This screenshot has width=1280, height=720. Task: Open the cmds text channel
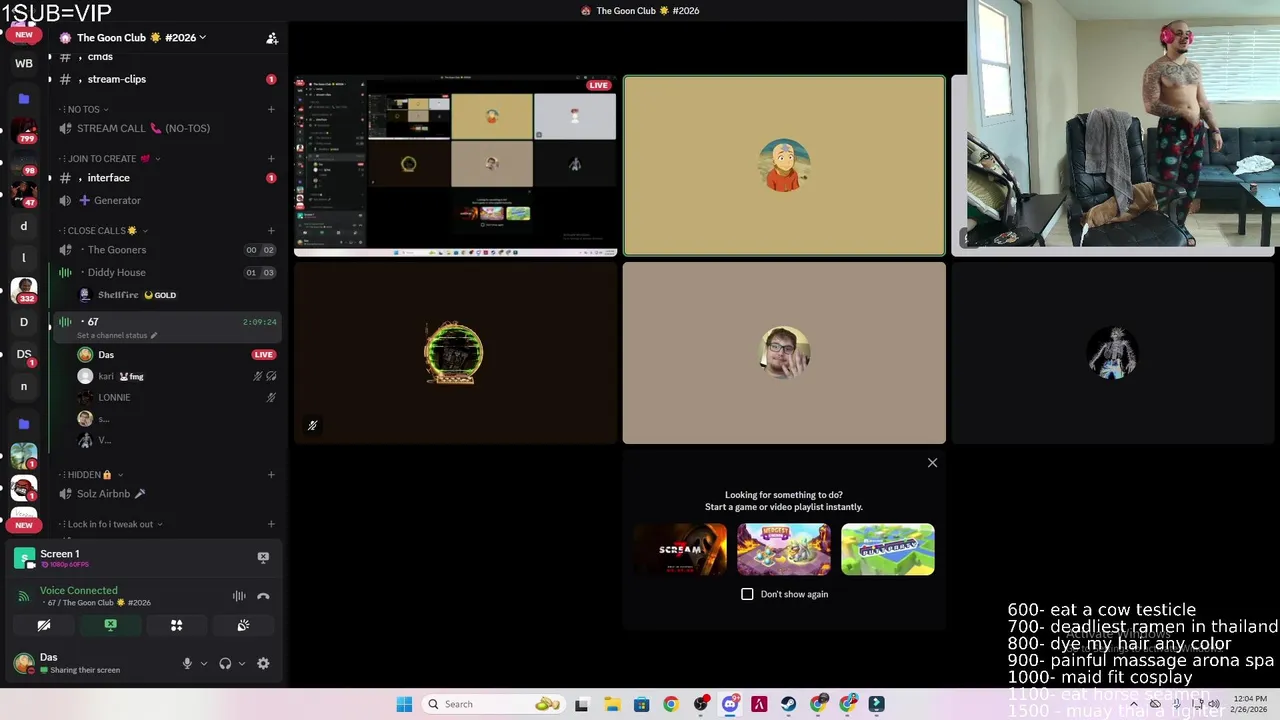[166, 57]
